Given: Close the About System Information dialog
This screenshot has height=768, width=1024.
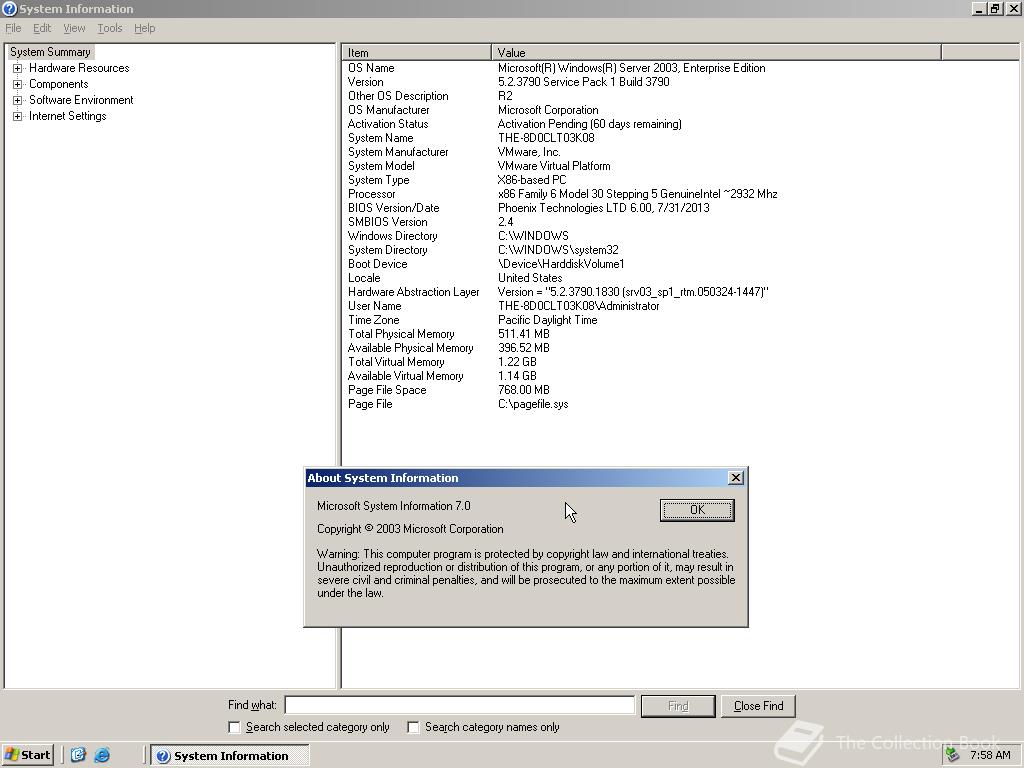Looking at the screenshot, I should [x=735, y=477].
